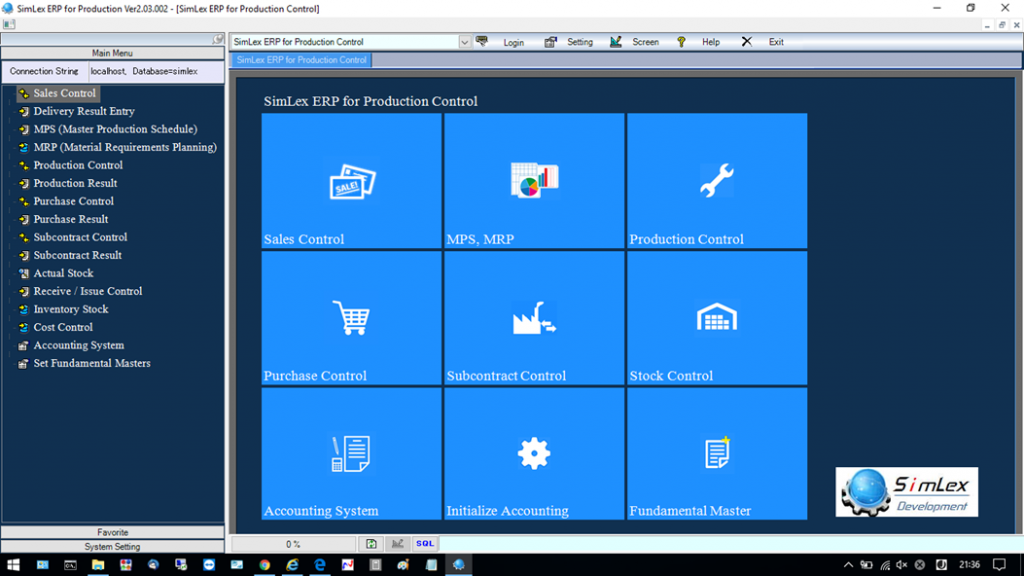Open the Sales Control tile
Screen dimensions: 1024x576
[x=349, y=180]
